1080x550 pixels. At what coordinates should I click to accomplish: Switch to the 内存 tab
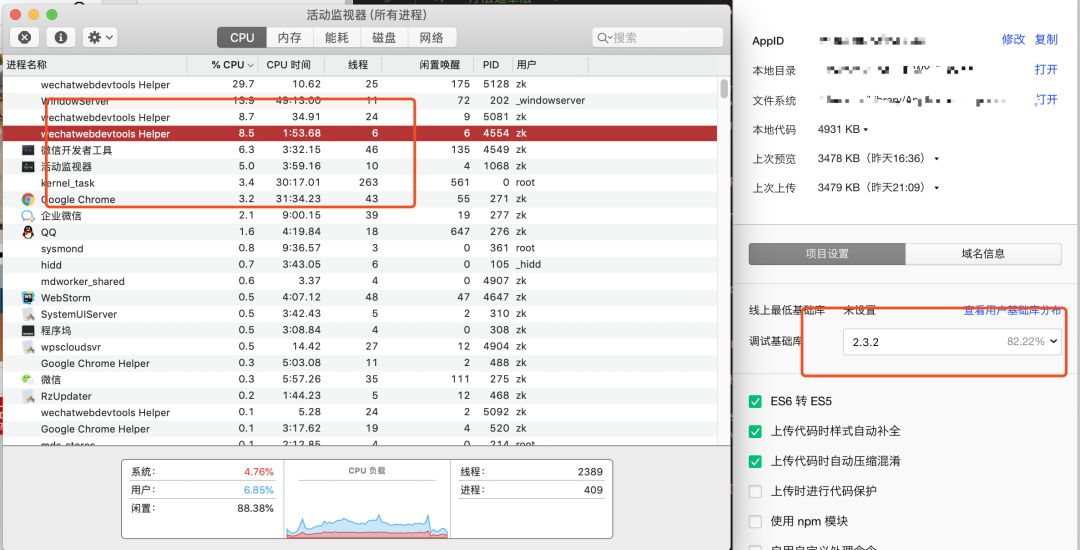289,38
